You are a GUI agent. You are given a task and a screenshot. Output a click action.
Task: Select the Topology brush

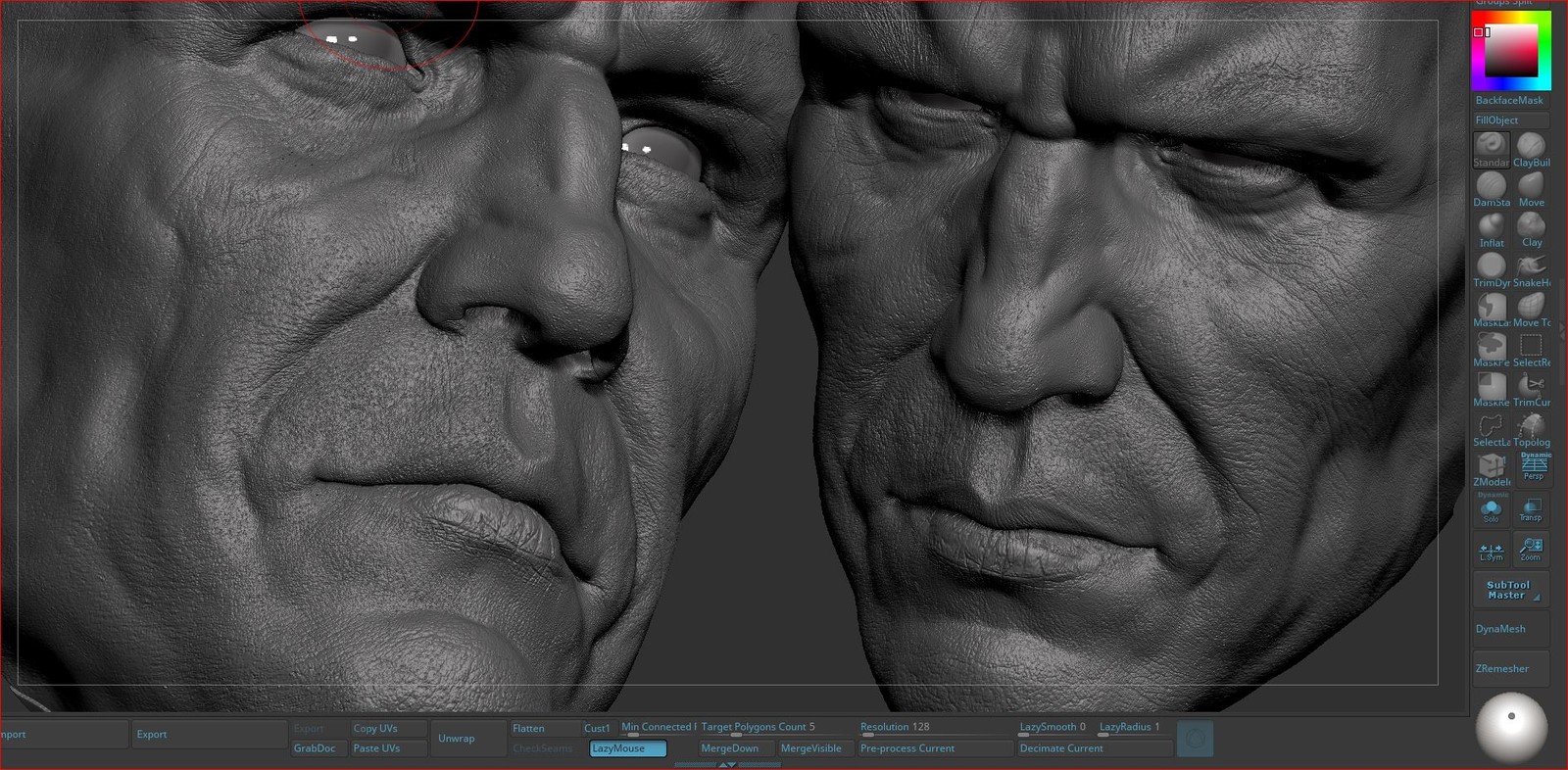[x=1532, y=430]
